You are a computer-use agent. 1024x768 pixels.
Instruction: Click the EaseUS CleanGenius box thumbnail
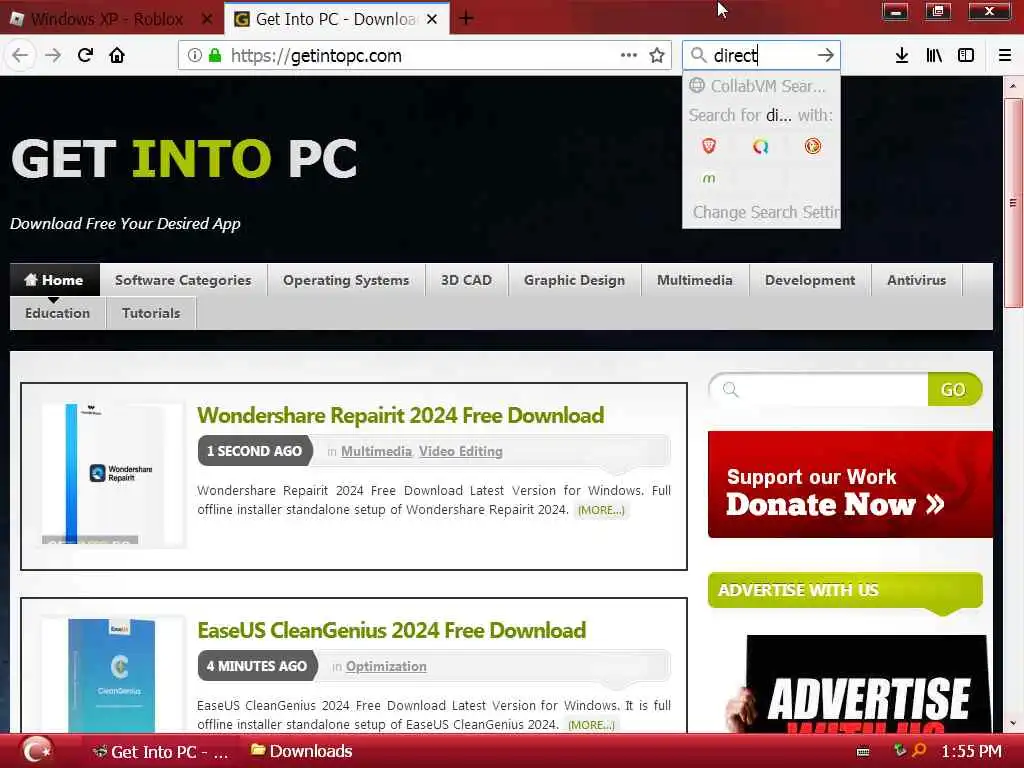pyautogui.click(x=112, y=675)
